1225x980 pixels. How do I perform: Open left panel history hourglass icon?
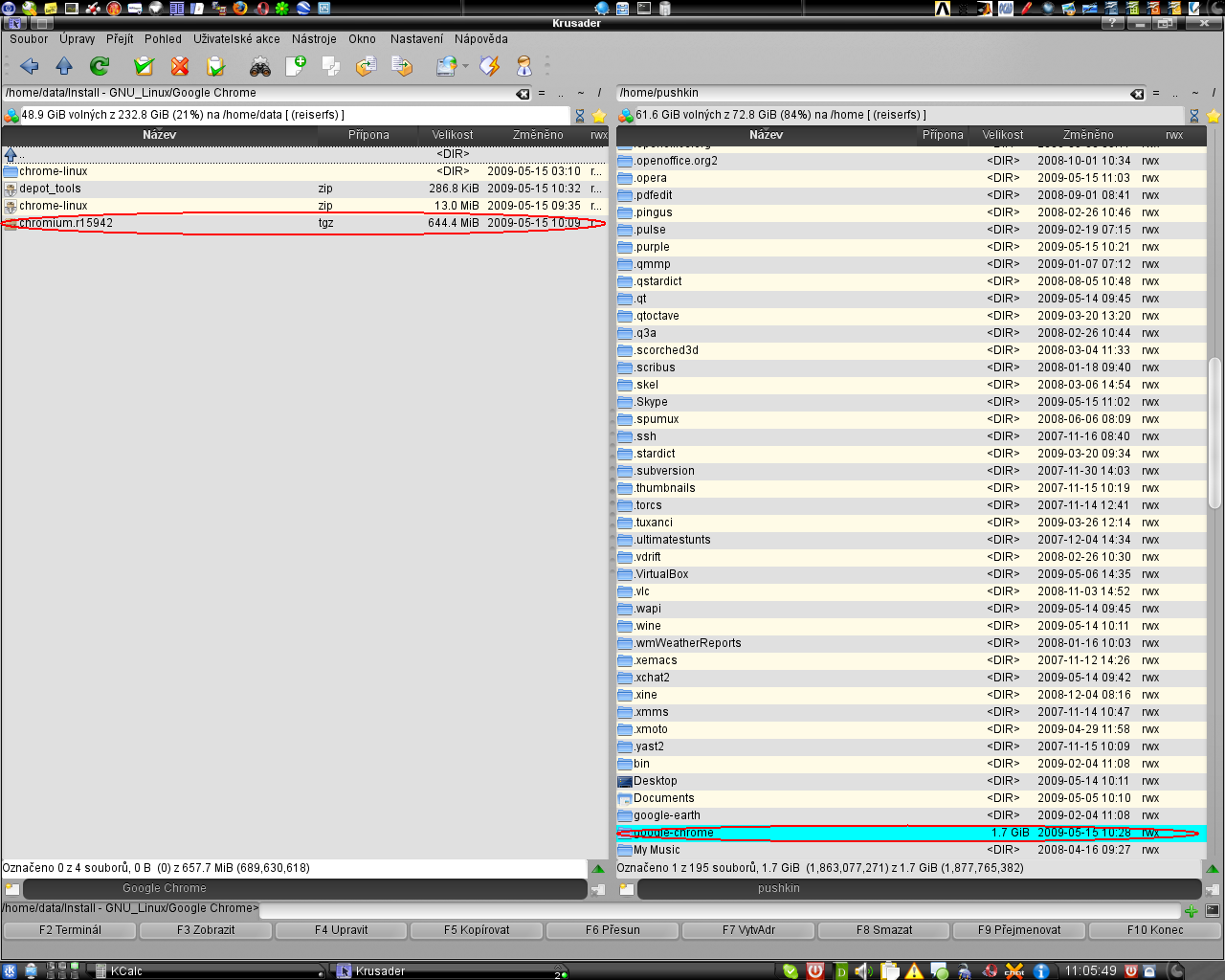click(580, 116)
